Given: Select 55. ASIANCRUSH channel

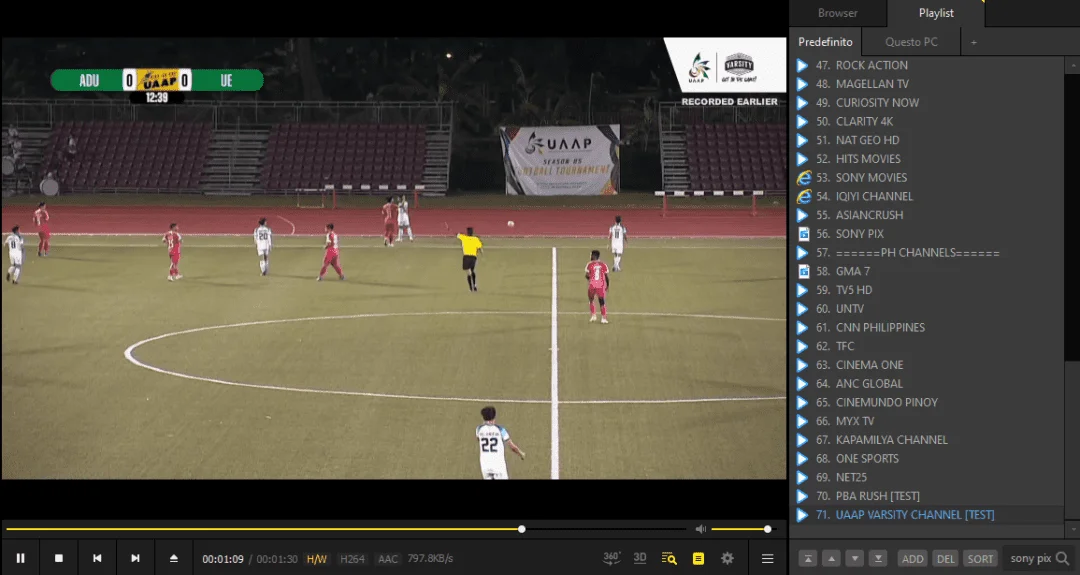Looking at the screenshot, I should [926, 215].
